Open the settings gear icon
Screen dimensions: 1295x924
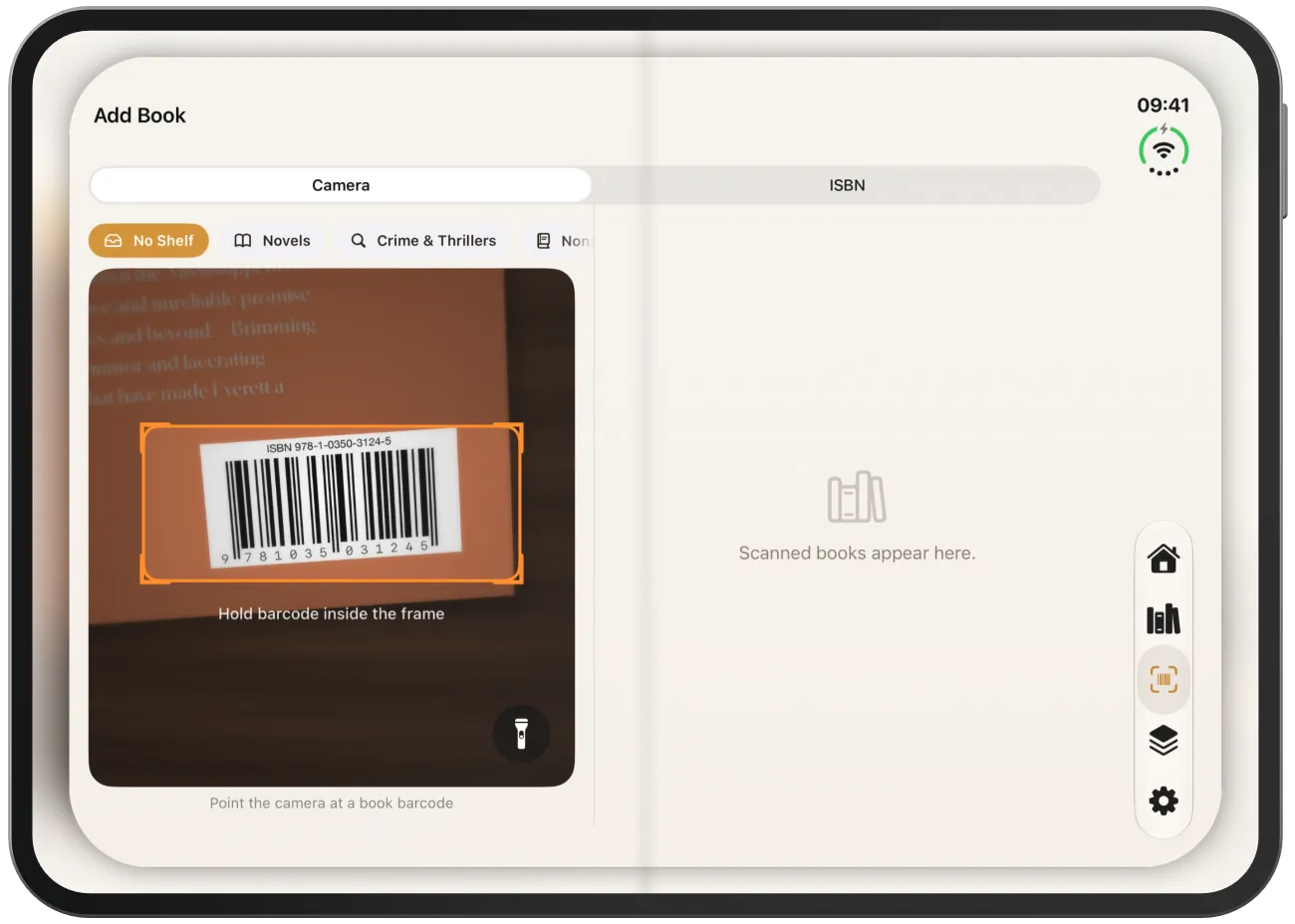click(1163, 801)
